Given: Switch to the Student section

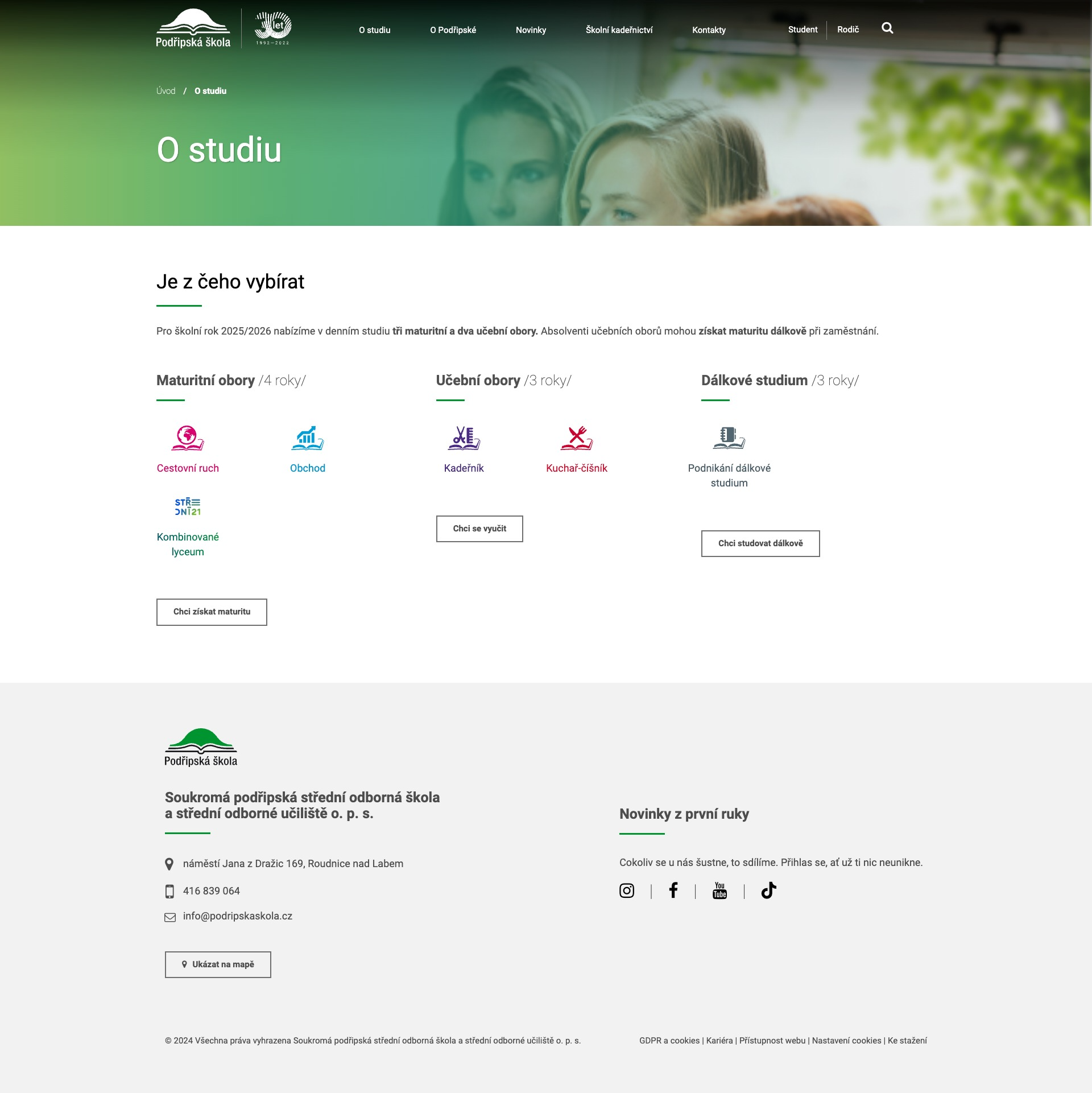Looking at the screenshot, I should pyautogui.click(x=803, y=30).
